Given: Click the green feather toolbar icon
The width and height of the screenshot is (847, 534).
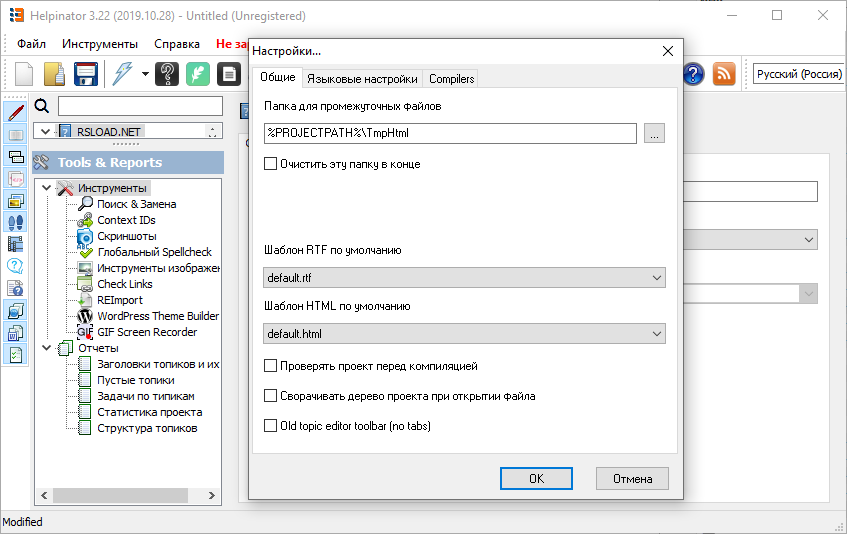Looking at the screenshot, I should coord(199,74).
